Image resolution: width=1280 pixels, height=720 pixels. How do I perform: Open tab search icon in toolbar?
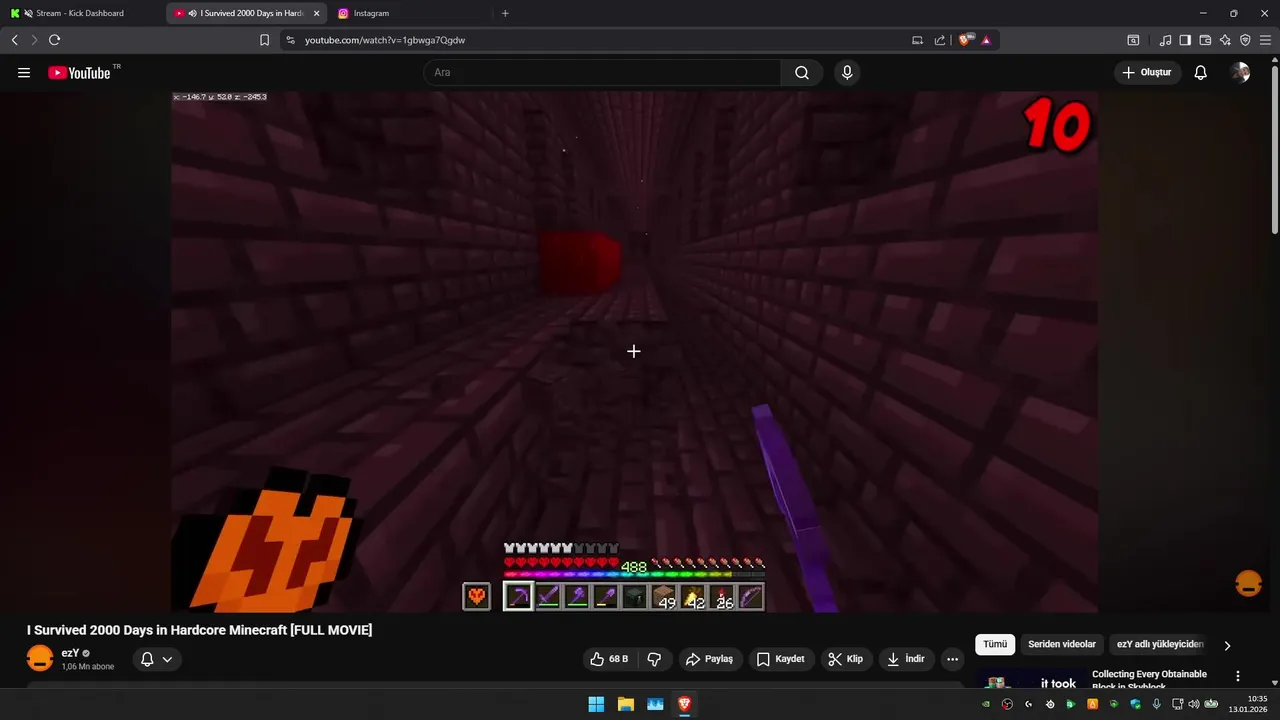click(x=1133, y=40)
